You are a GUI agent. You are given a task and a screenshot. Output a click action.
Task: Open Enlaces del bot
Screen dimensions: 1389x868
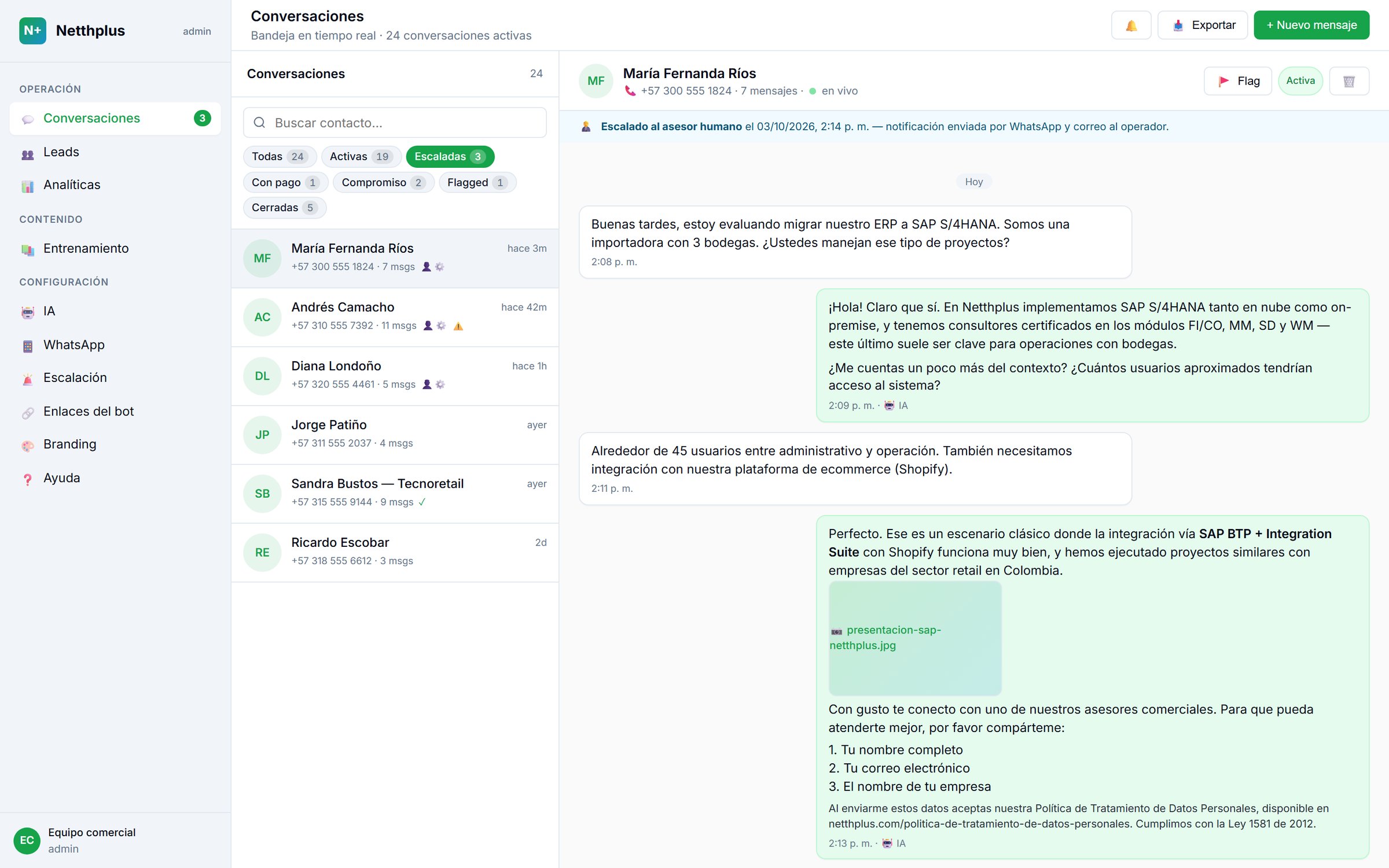(x=115, y=411)
